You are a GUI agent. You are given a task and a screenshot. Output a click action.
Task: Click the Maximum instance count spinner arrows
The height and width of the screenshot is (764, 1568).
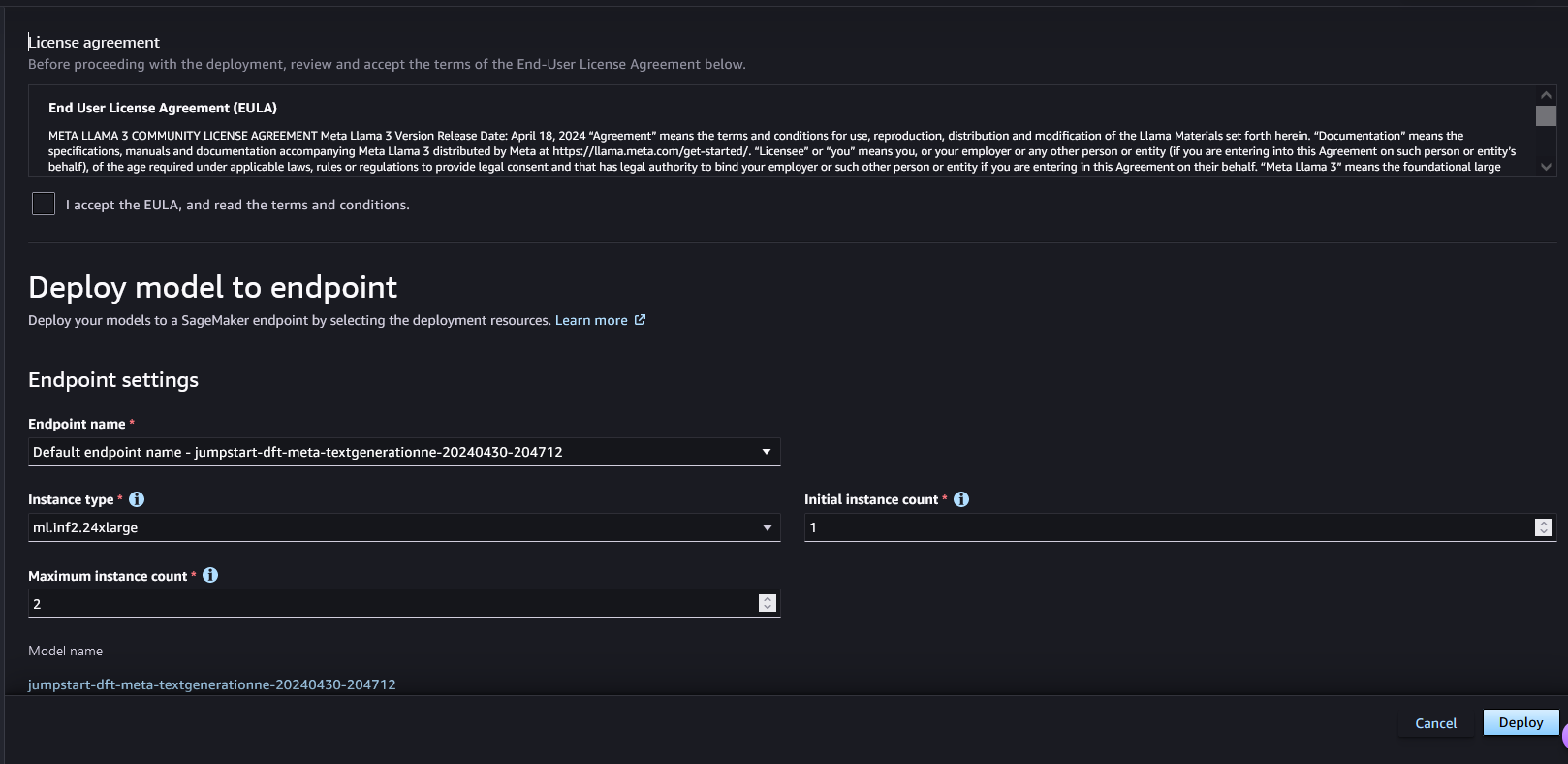coord(768,603)
